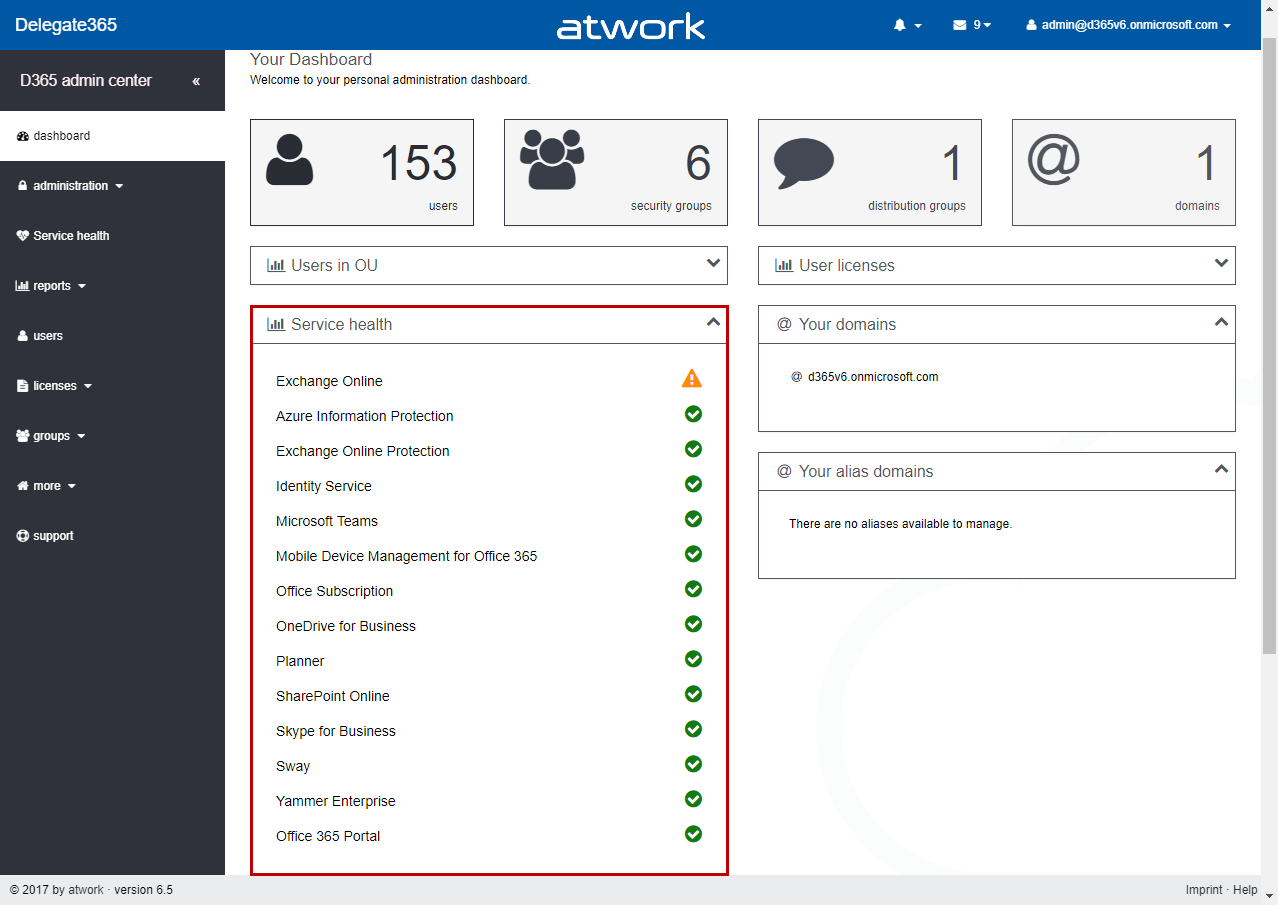Click the Exchange Online warning icon
This screenshot has height=905, width=1278.
click(692, 379)
